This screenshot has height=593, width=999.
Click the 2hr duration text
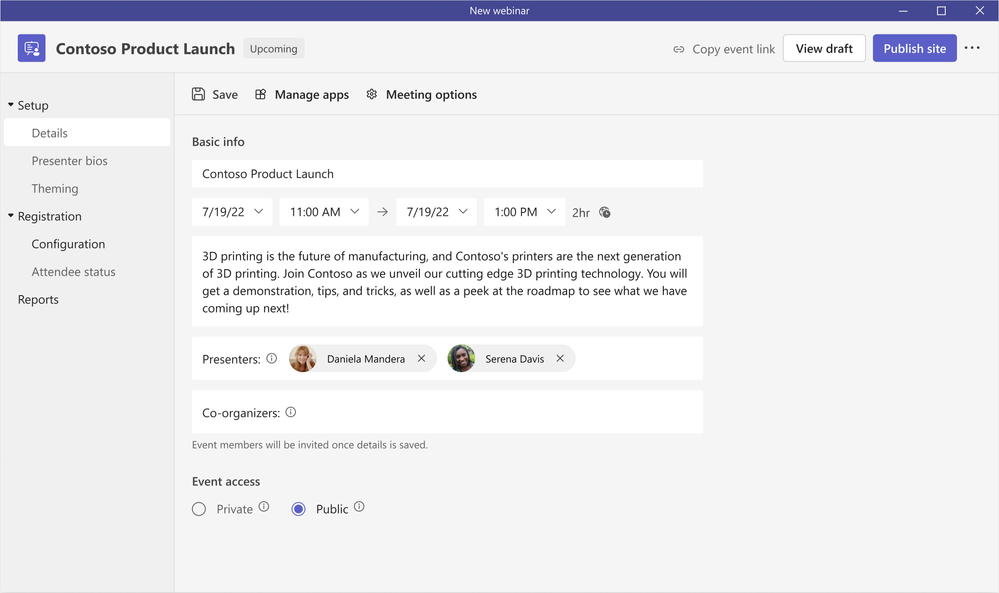pos(580,213)
